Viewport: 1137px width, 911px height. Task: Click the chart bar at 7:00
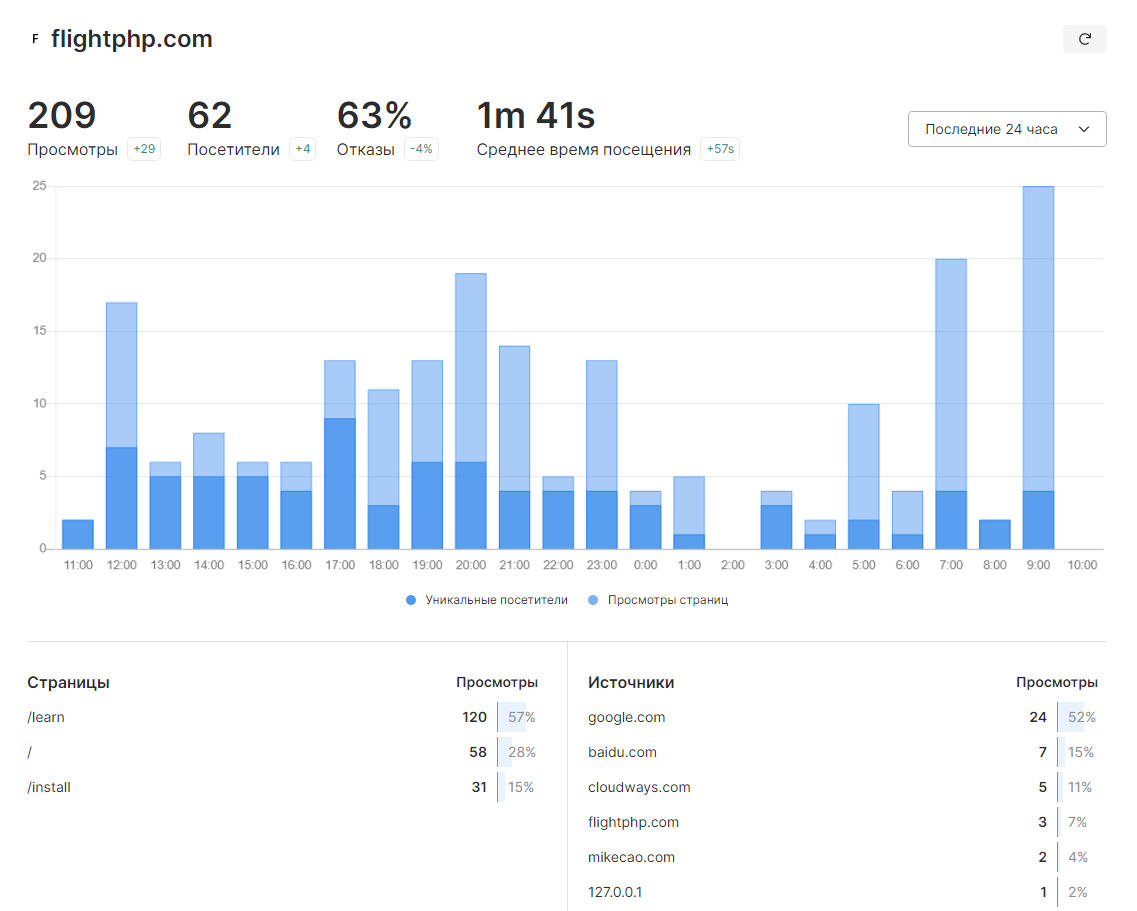click(x=951, y=404)
